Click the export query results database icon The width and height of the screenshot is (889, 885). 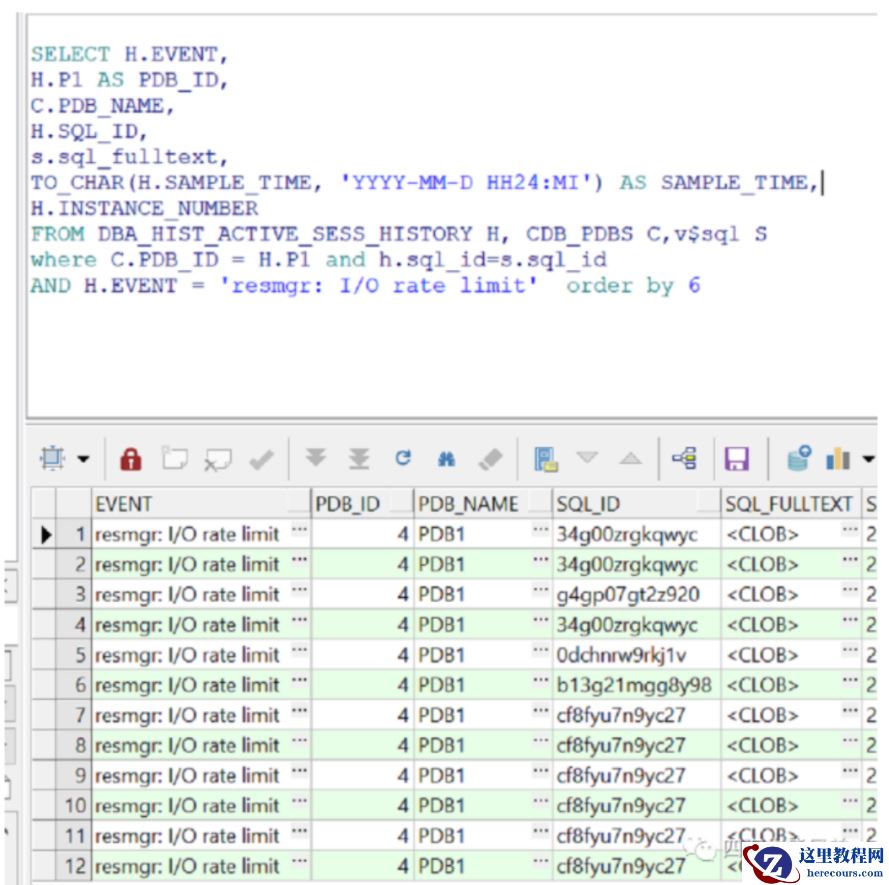coord(799,458)
